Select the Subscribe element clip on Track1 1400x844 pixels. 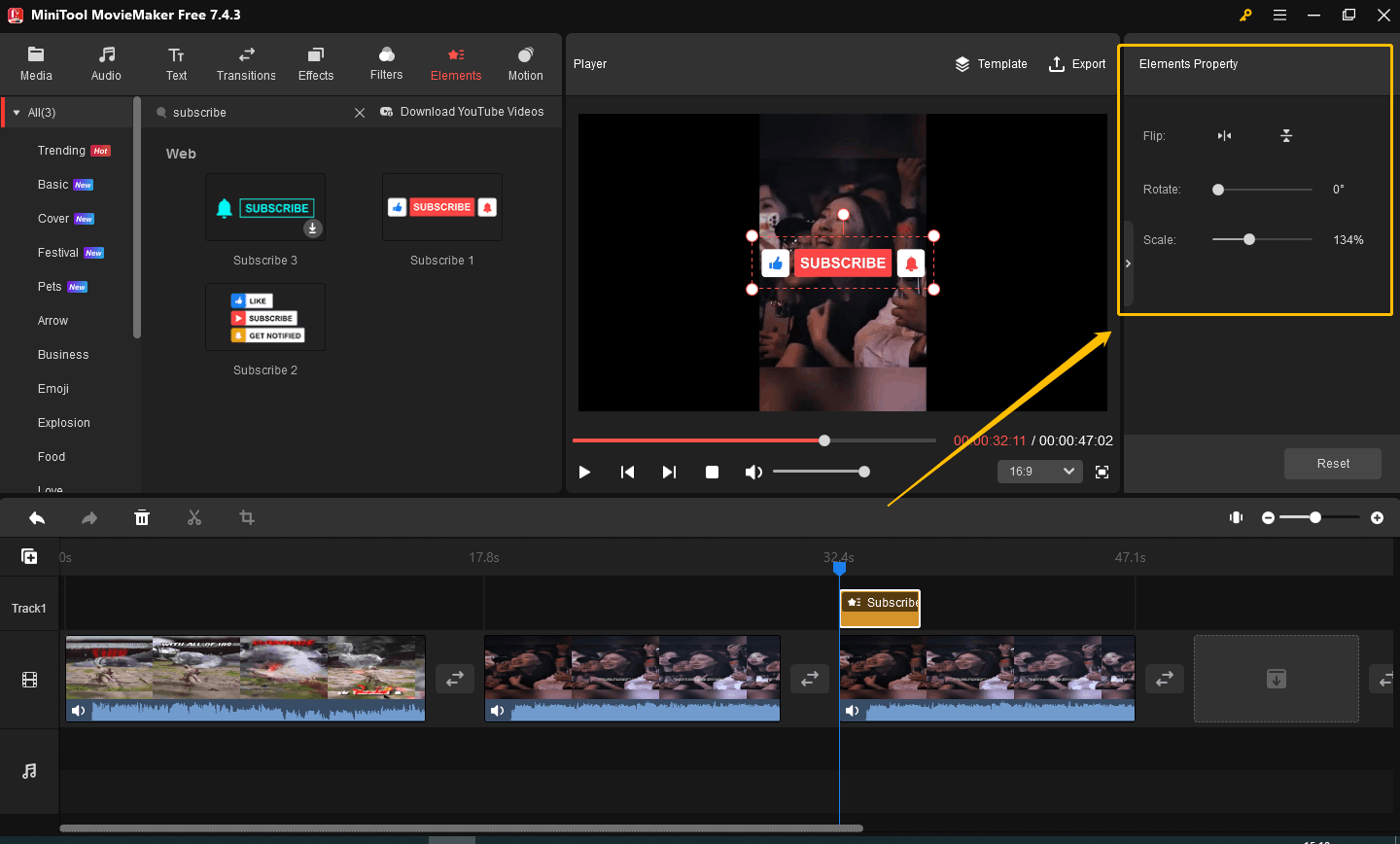click(880, 609)
